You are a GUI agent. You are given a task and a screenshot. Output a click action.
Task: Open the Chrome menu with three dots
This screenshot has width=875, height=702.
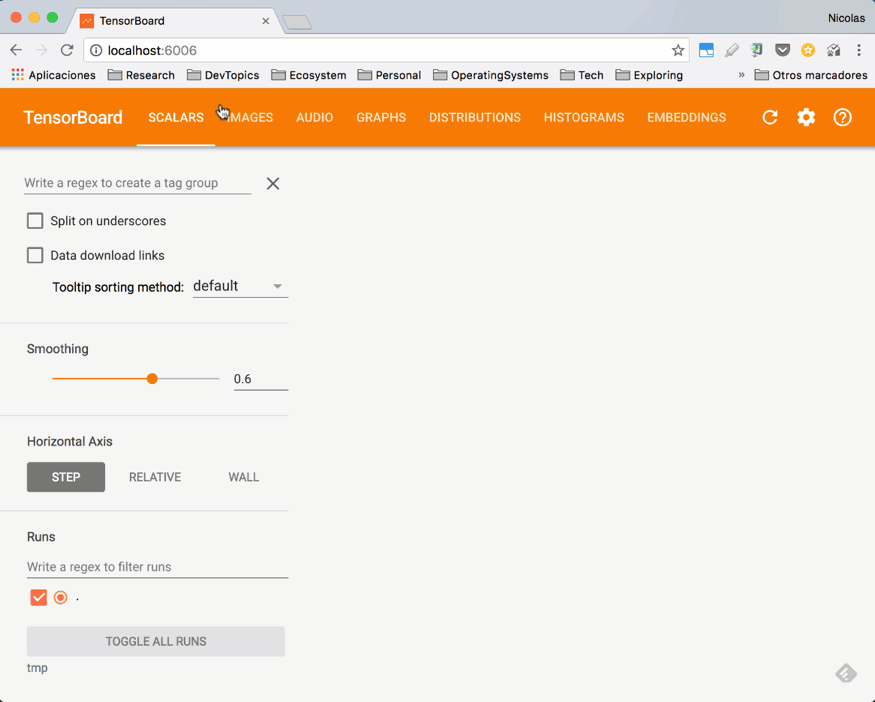coord(860,49)
